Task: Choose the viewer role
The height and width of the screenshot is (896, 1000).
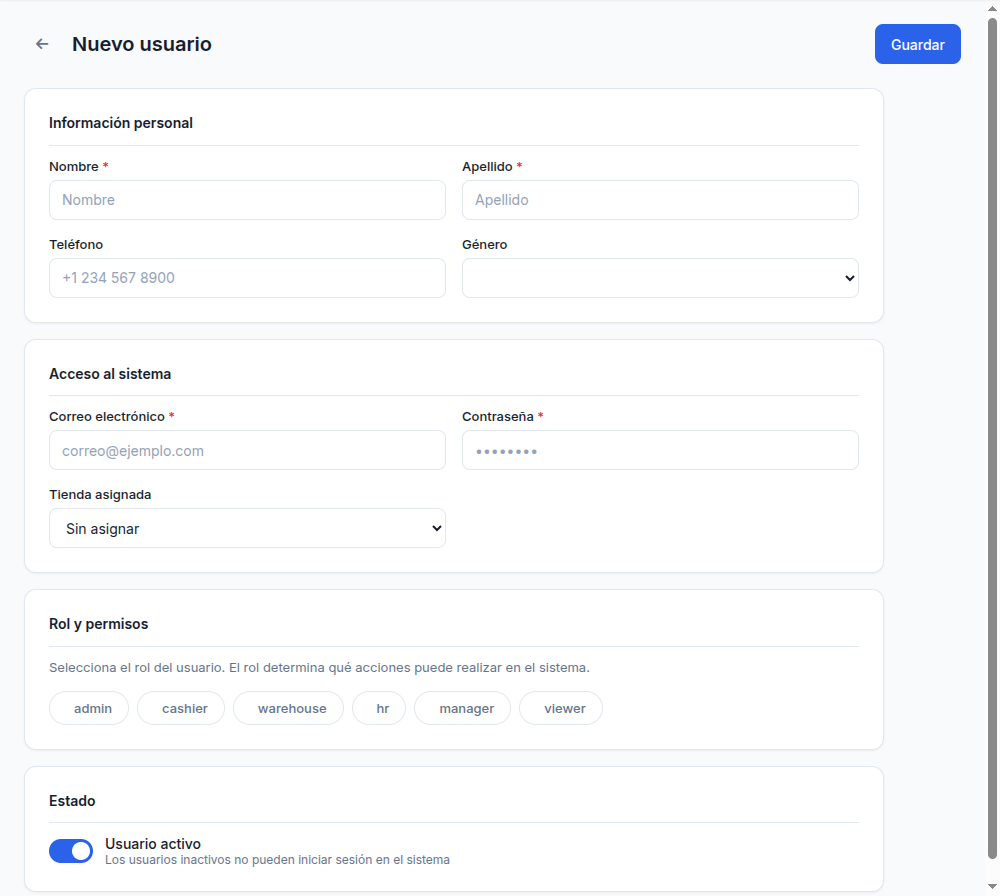Action: pyautogui.click(x=561, y=709)
